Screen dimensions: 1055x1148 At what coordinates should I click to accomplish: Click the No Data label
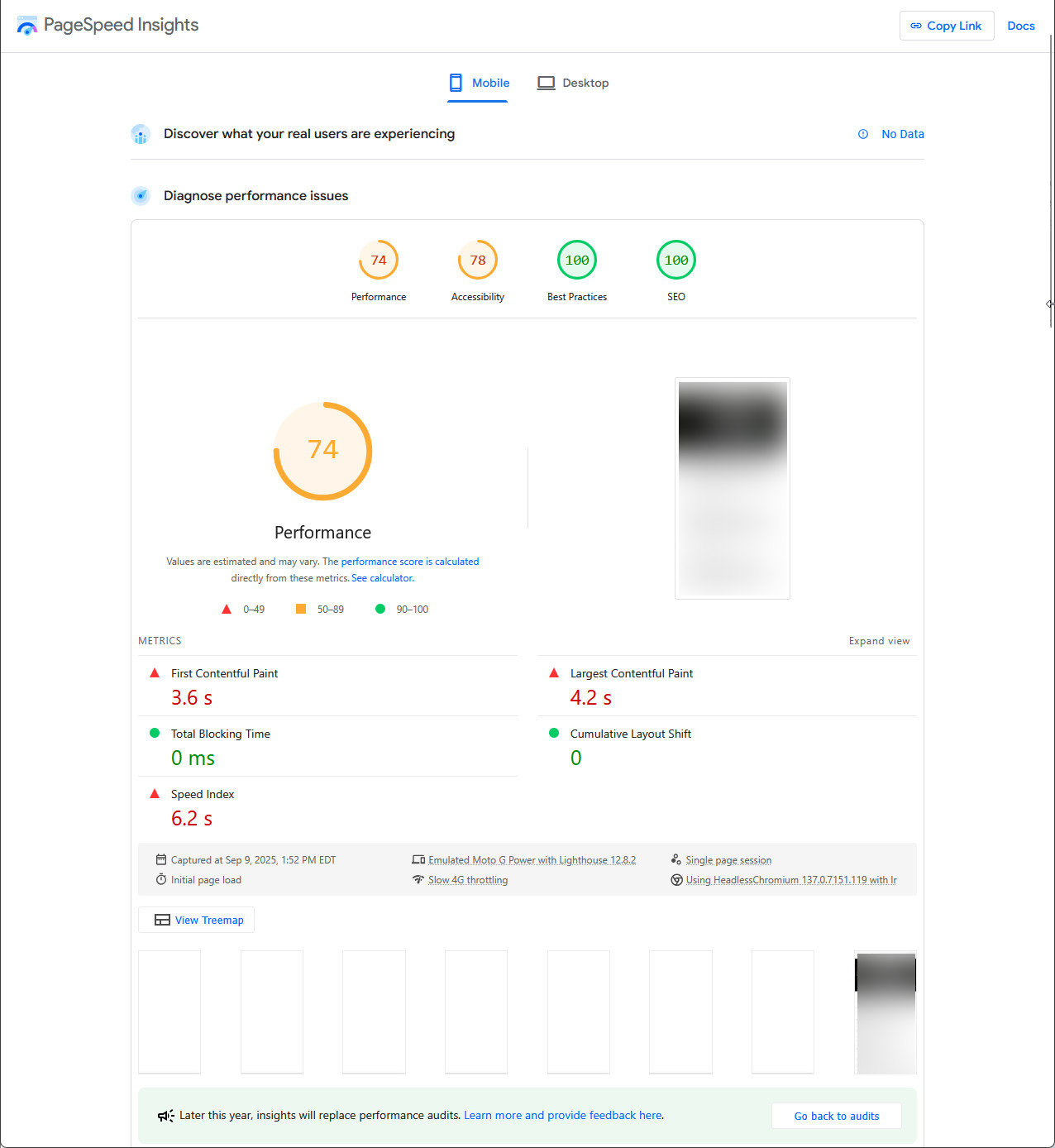(903, 134)
